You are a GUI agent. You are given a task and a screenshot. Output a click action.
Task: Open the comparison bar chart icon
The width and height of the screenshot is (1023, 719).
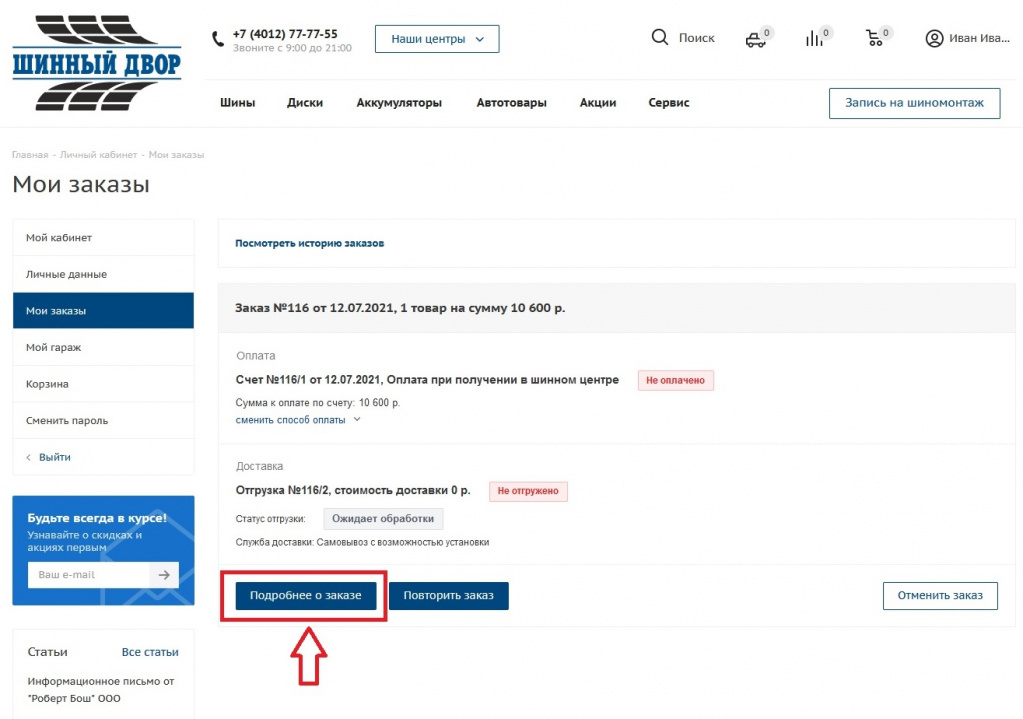pyautogui.click(x=815, y=39)
